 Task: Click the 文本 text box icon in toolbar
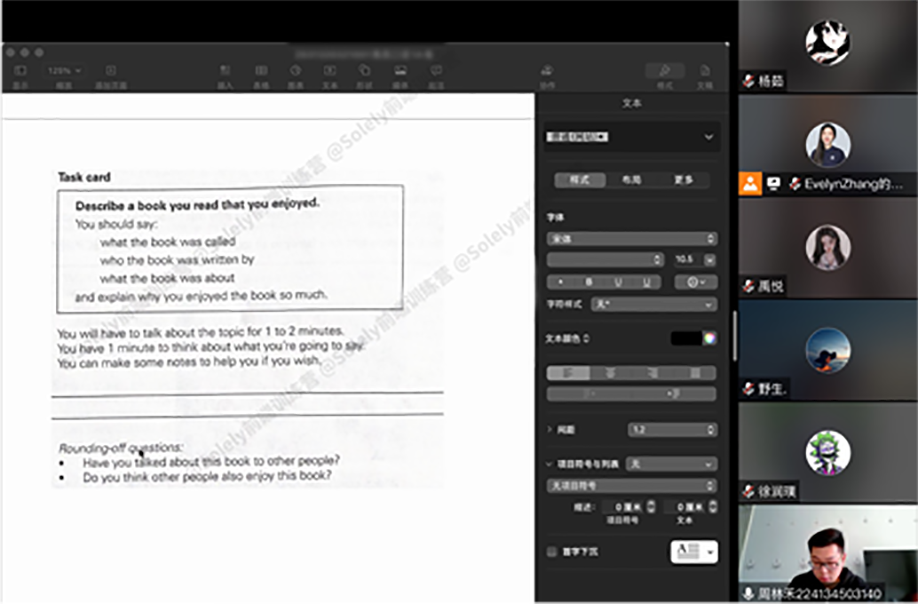[x=330, y=71]
